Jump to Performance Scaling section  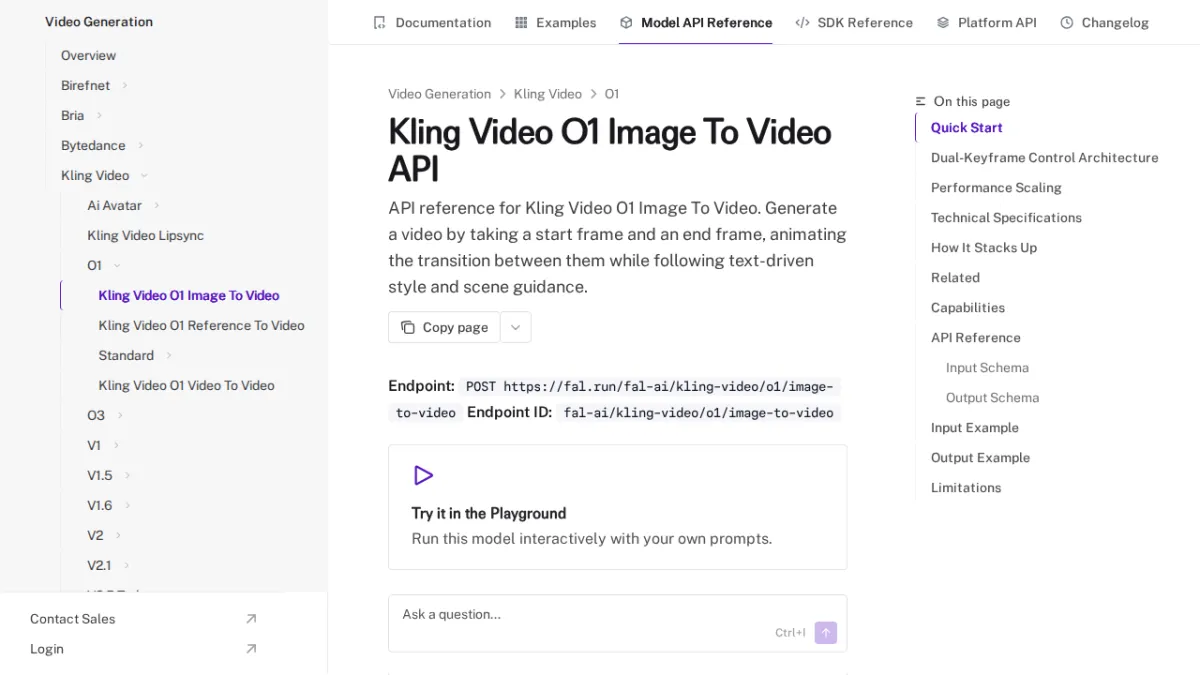(996, 187)
